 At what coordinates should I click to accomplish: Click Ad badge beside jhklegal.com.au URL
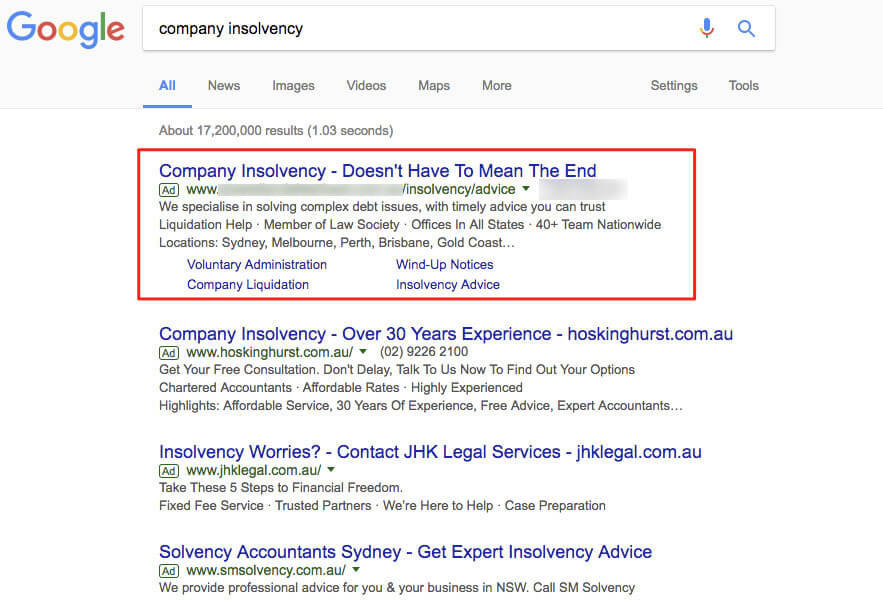(169, 470)
